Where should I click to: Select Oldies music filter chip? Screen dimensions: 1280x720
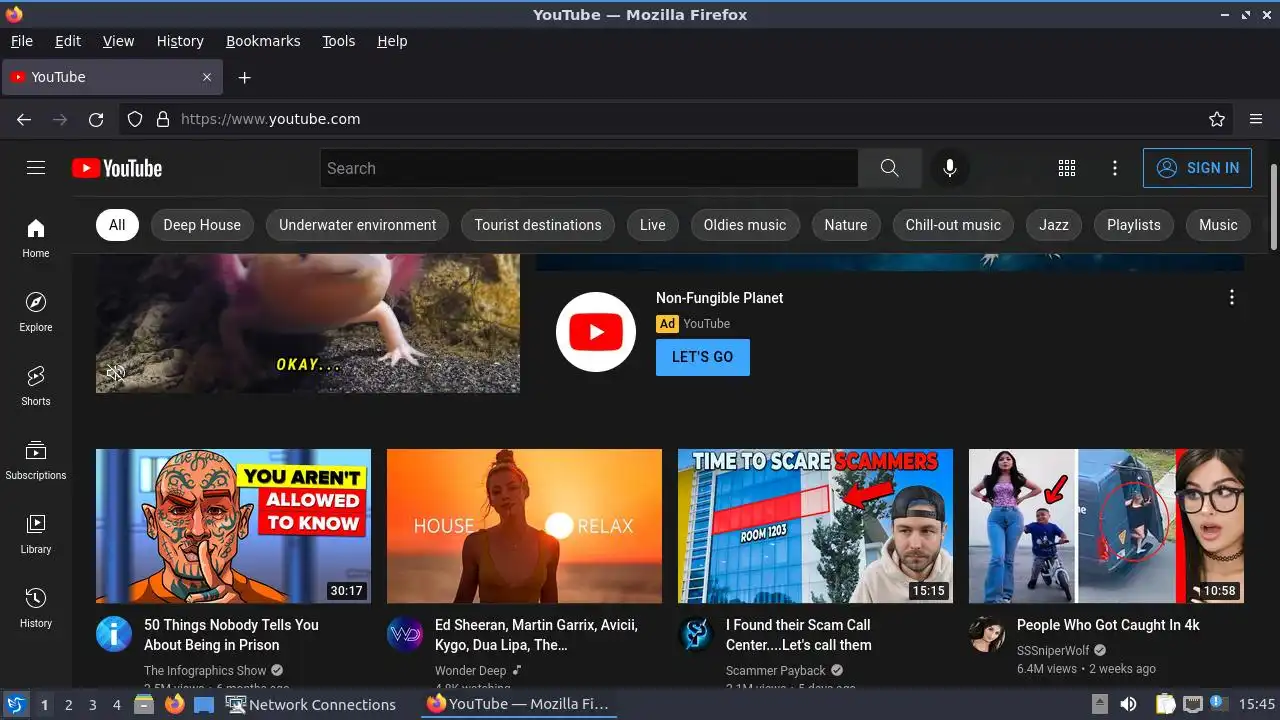(745, 225)
